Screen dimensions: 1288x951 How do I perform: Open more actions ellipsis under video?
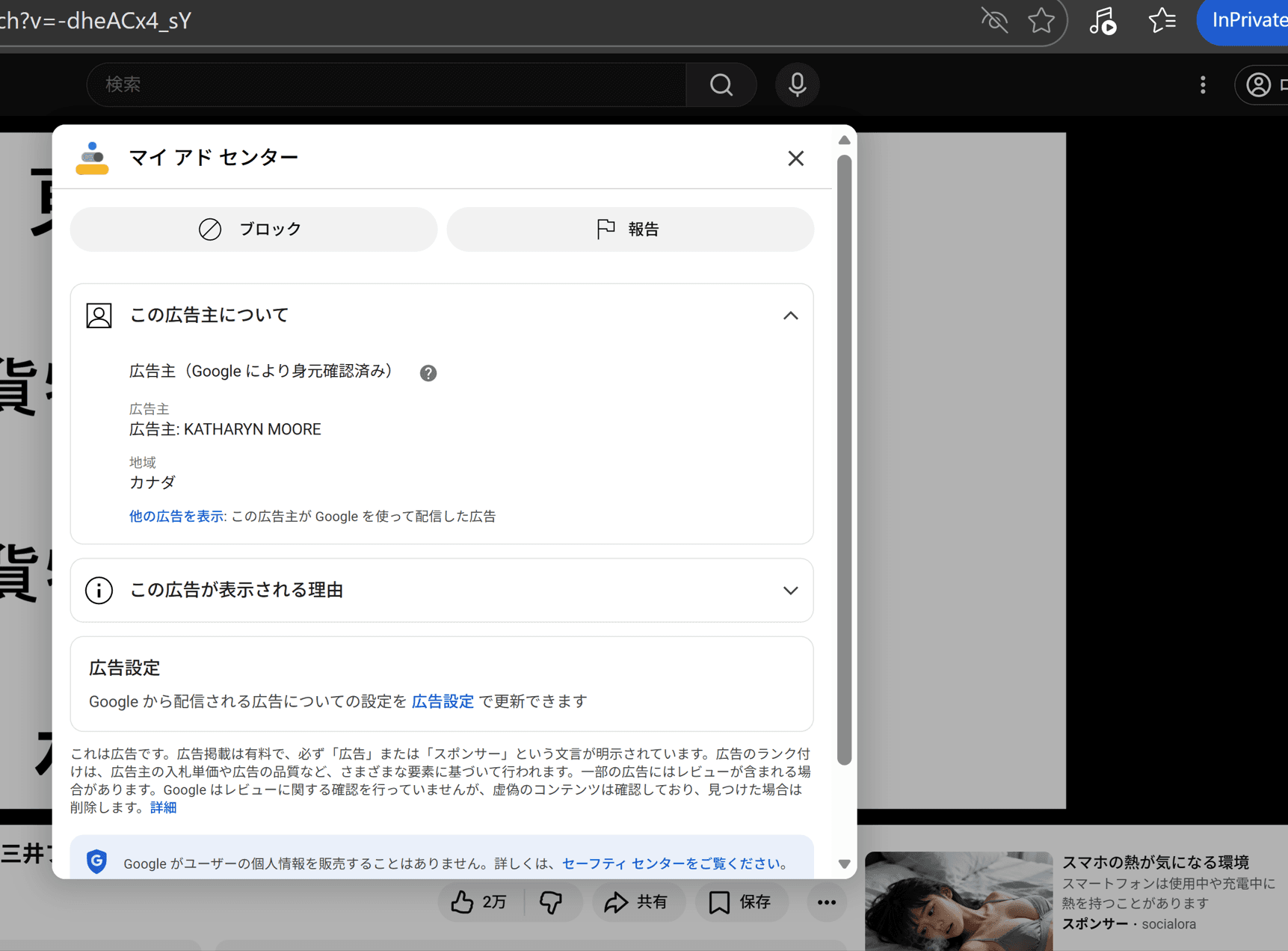coord(827,902)
